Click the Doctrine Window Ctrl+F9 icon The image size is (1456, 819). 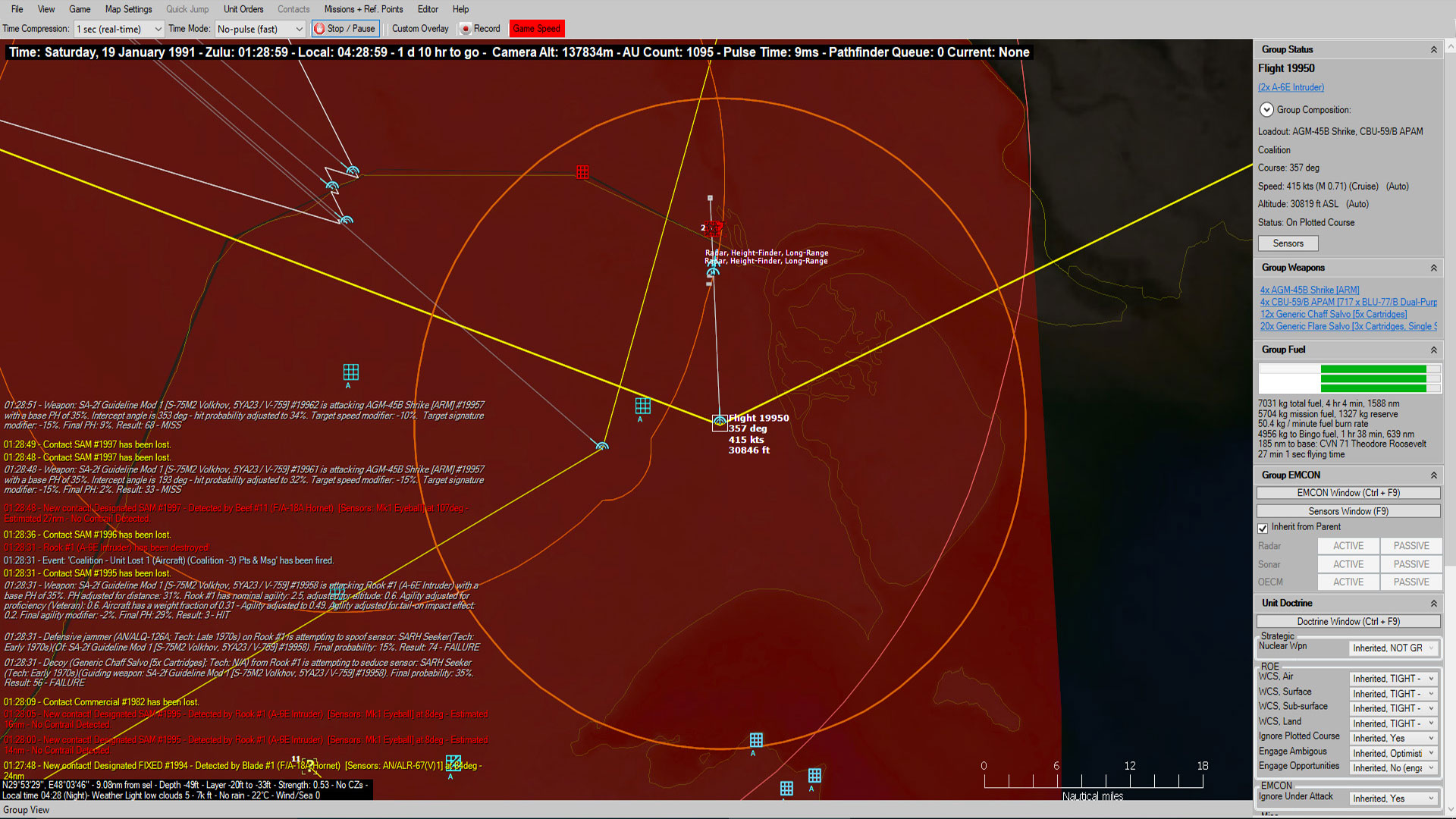1349,621
